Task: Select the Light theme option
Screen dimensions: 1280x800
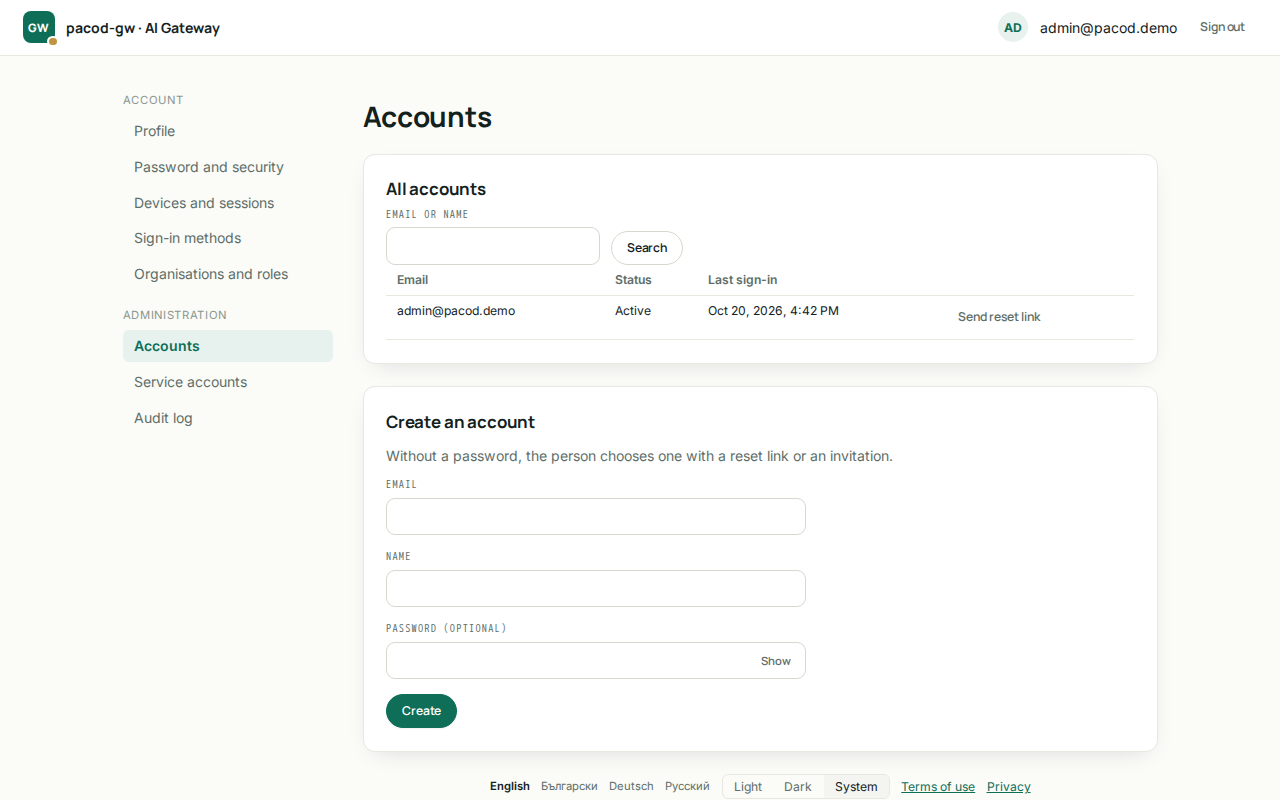Action: tap(748, 786)
